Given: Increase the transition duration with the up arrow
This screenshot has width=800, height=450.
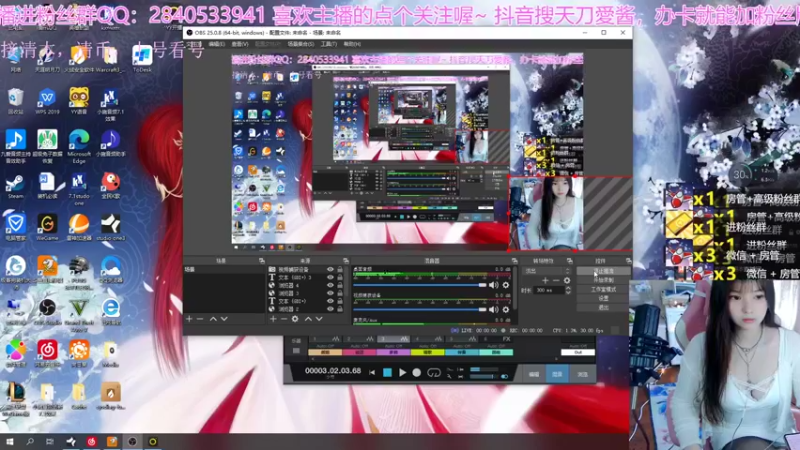Looking at the screenshot, I should (568, 288).
